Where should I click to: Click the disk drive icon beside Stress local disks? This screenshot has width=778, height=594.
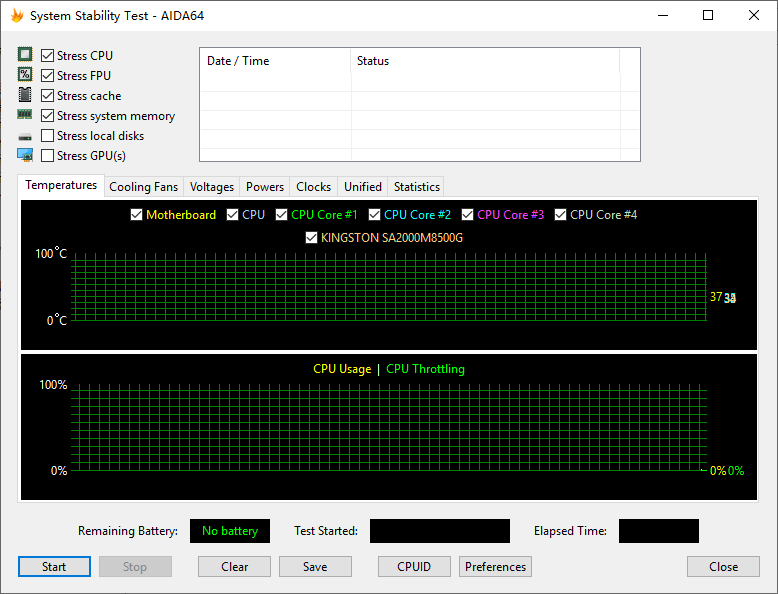[x=25, y=136]
